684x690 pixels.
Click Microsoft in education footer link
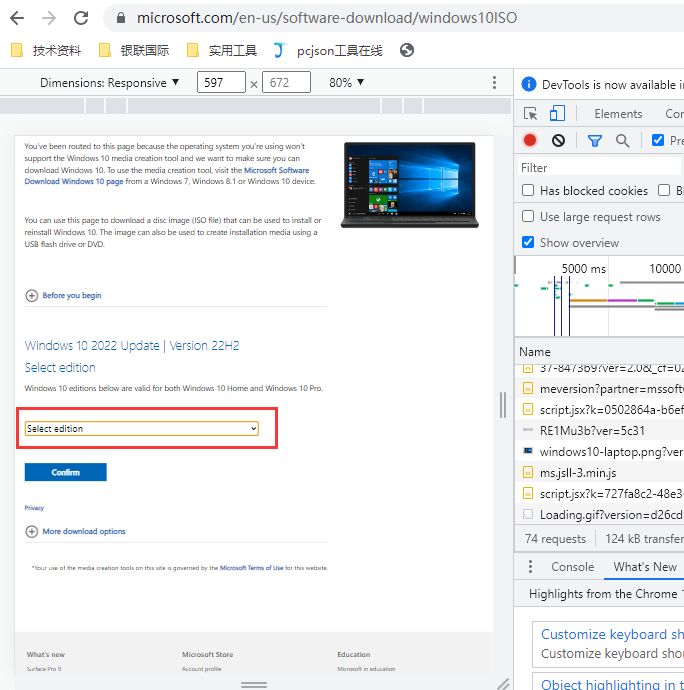[366, 669]
